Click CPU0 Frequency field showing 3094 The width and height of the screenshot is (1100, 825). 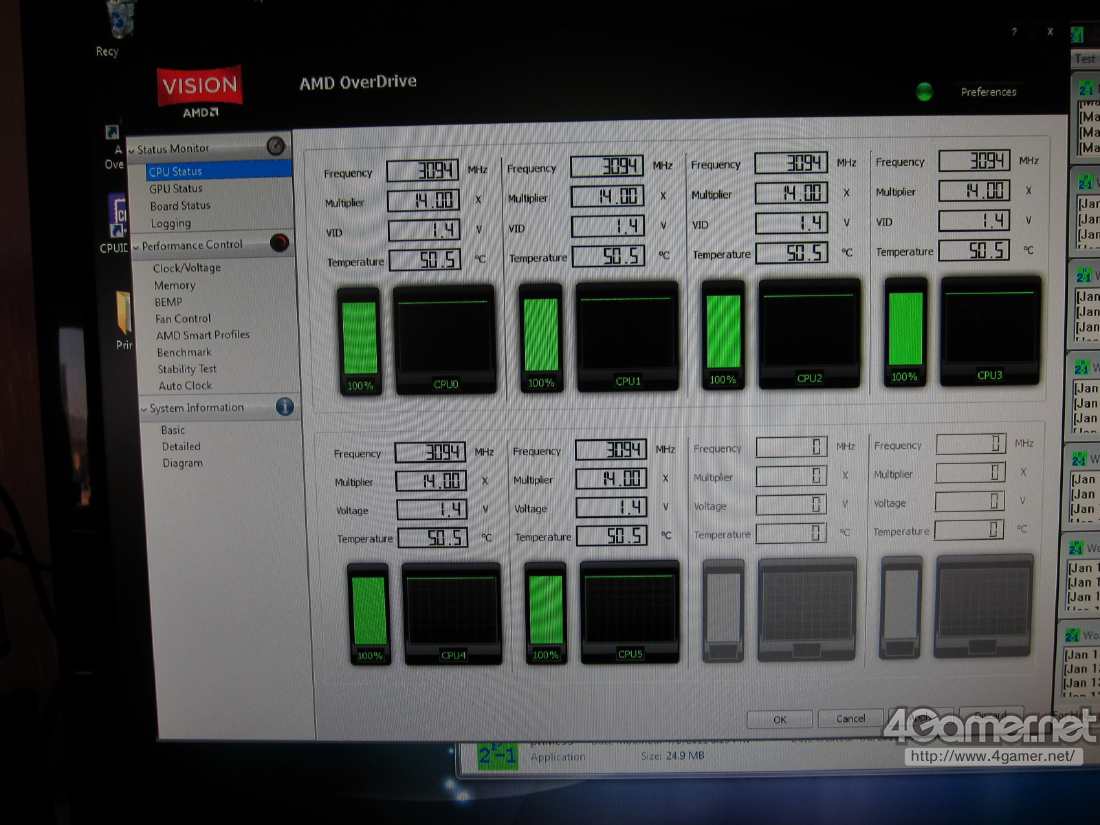click(423, 170)
